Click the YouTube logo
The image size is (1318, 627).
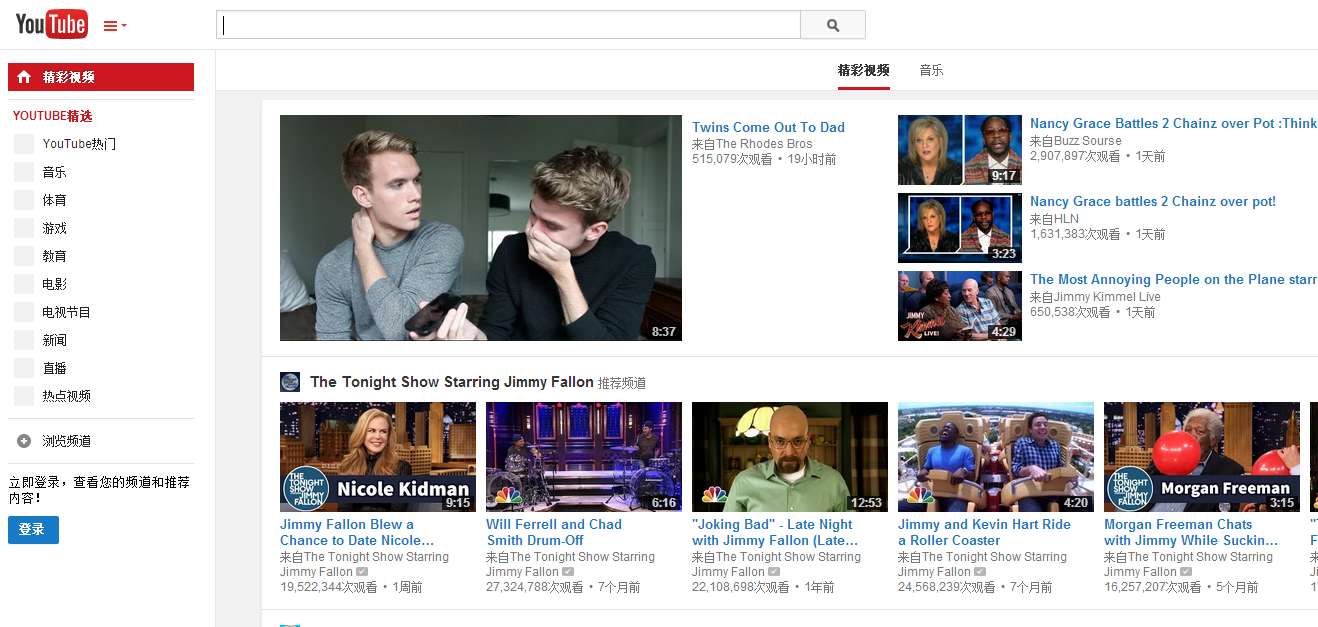52,24
